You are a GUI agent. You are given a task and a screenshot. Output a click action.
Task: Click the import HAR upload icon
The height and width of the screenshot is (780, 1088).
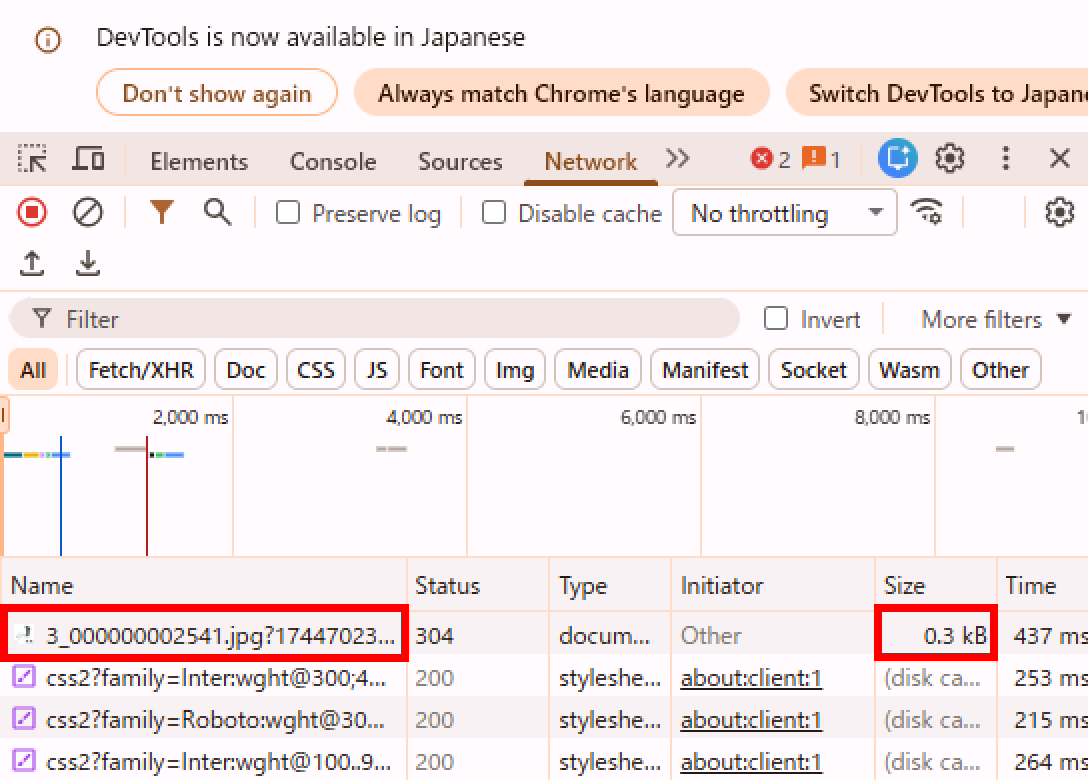click(x=33, y=264)
